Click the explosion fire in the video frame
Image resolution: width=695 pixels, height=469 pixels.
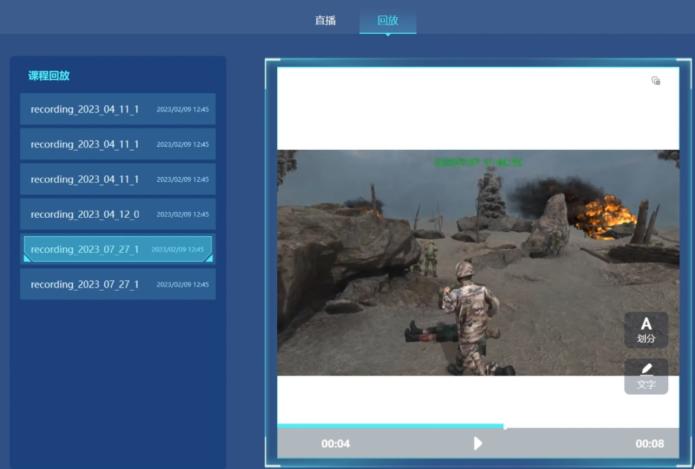pyautogui.click(x=603, y=214)
